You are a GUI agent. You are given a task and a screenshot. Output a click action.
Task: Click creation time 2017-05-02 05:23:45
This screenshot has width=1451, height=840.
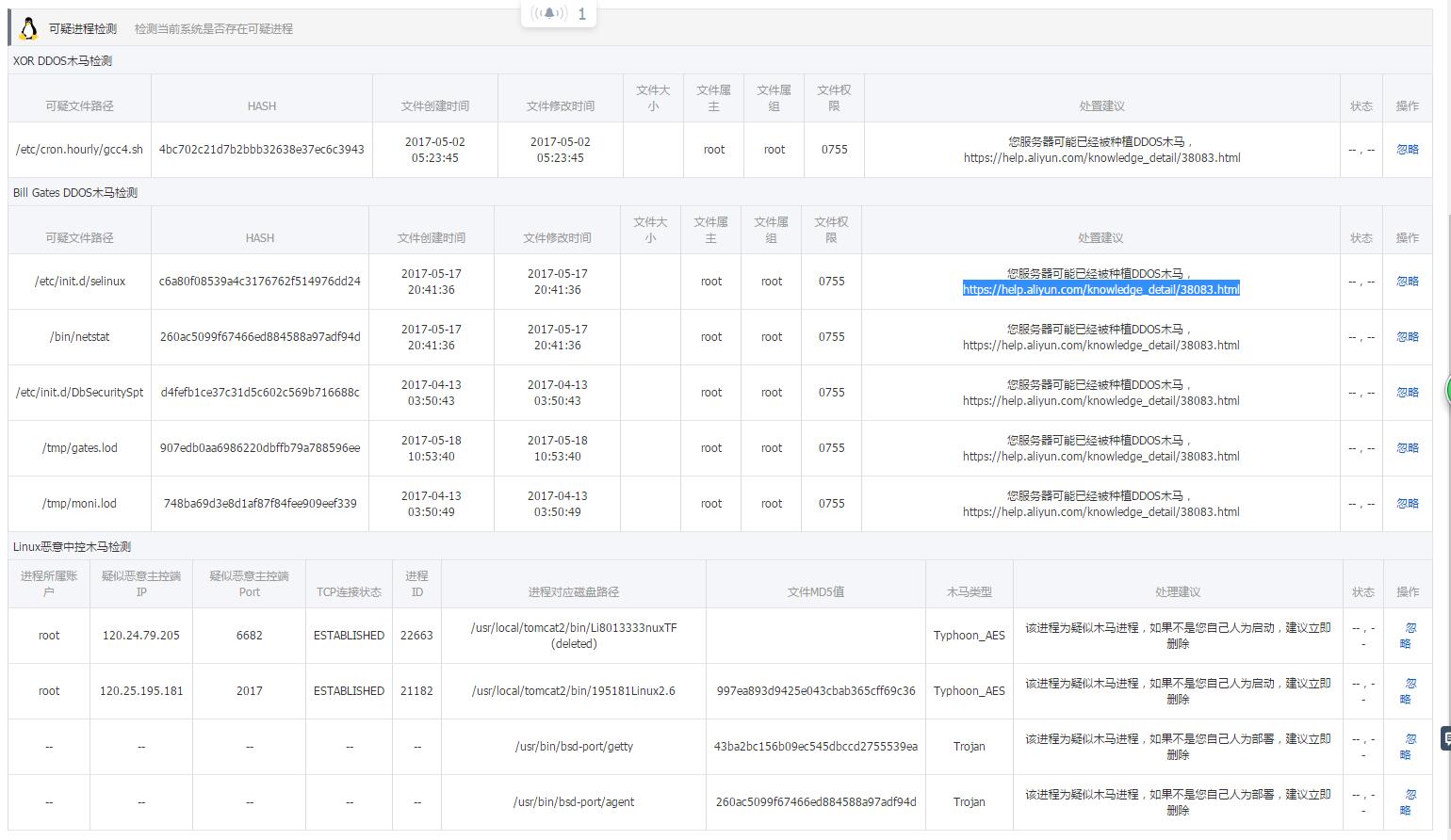(x=434, y=150)
